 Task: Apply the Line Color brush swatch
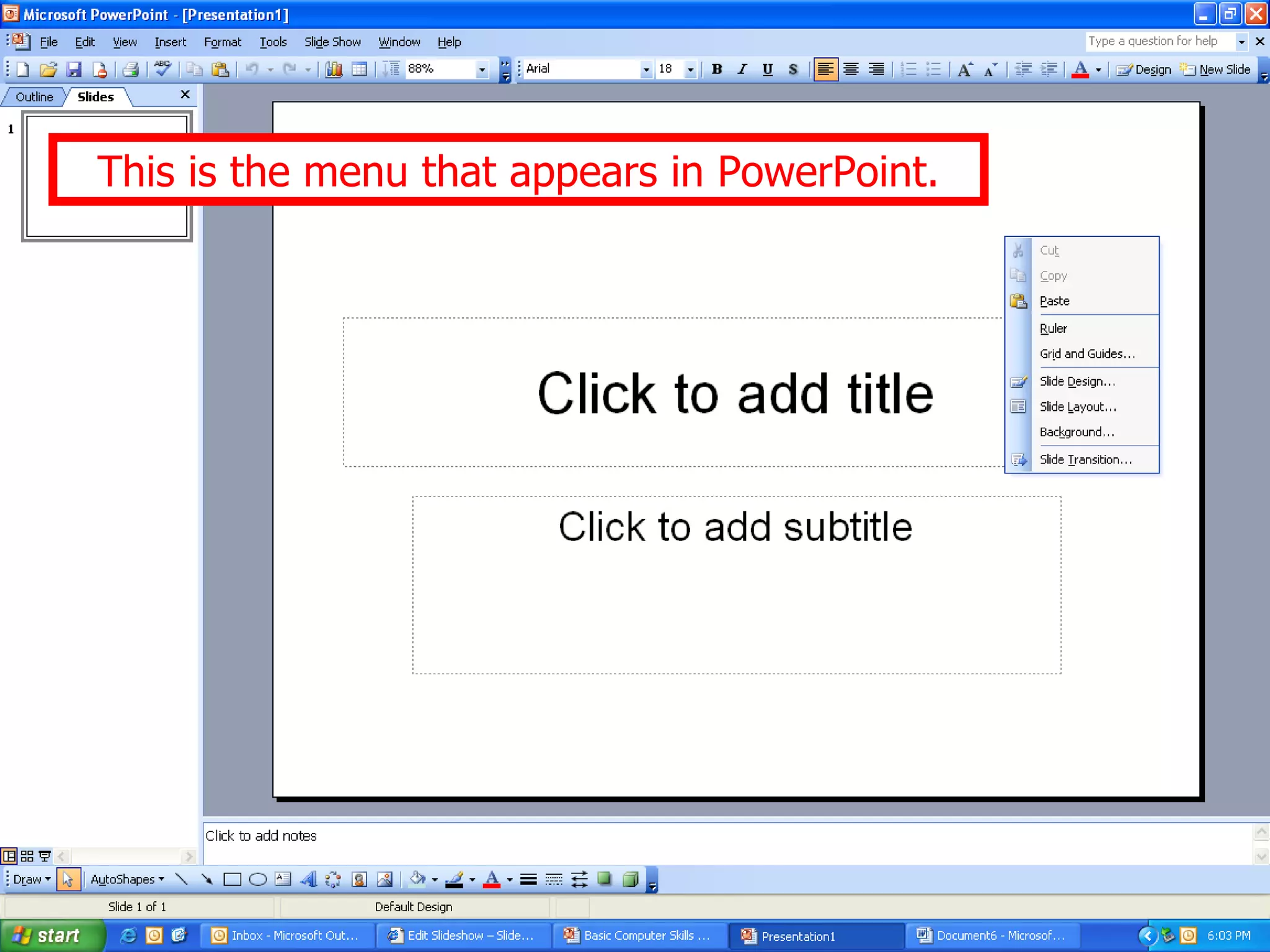pyautogui.click(x=455, y=879)
